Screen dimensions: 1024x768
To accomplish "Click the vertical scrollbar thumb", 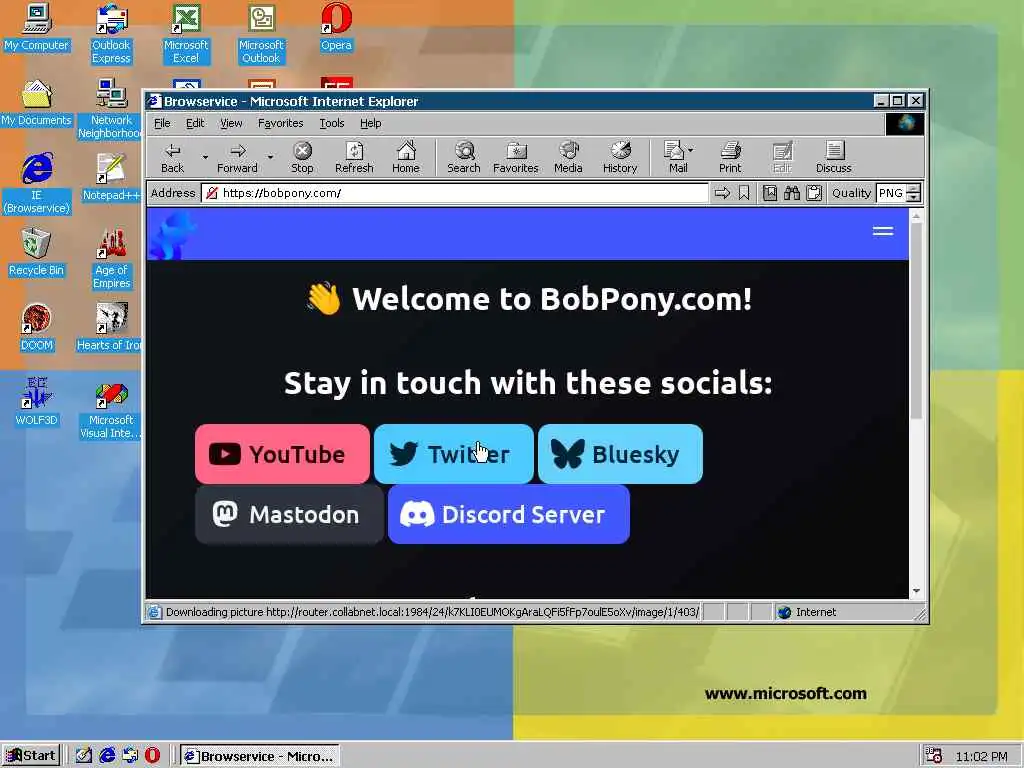I will pos(916,321).
